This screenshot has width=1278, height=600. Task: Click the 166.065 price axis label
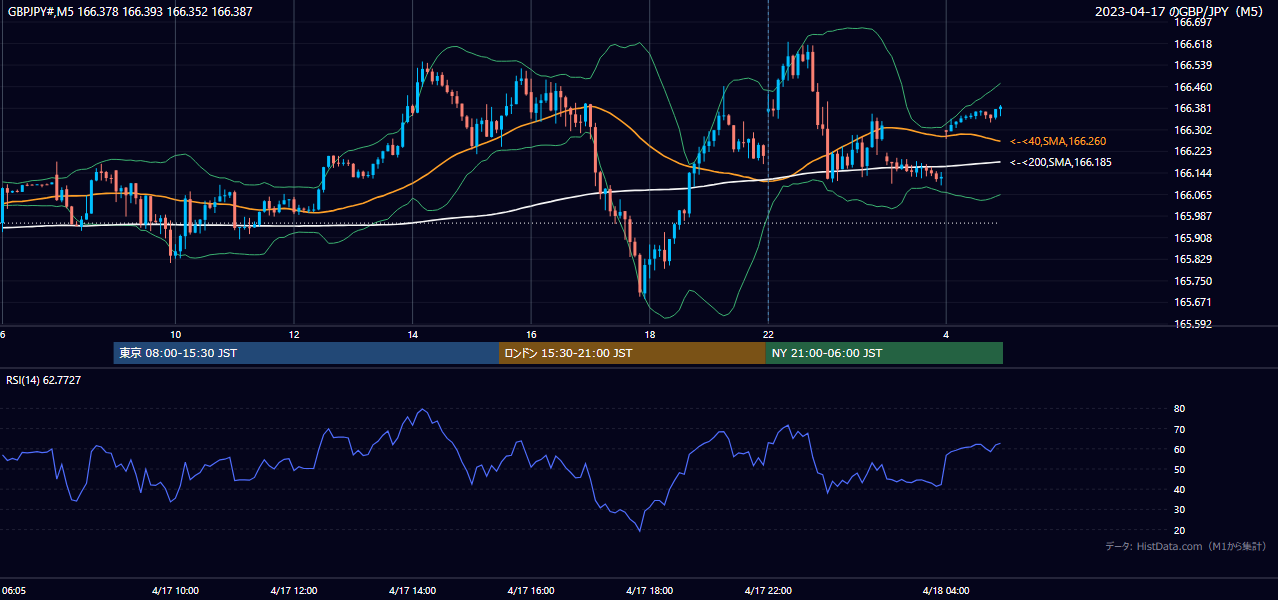click(x=1192, y=195)
